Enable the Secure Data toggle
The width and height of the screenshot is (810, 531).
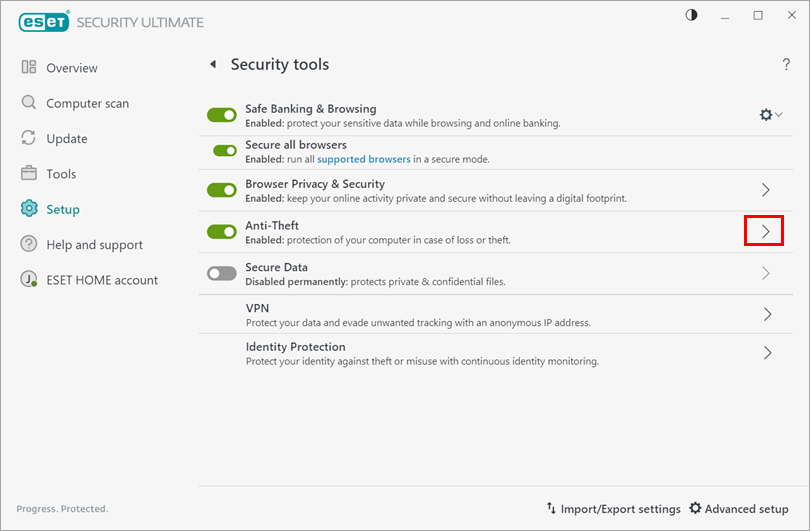[x=221, y=274]
